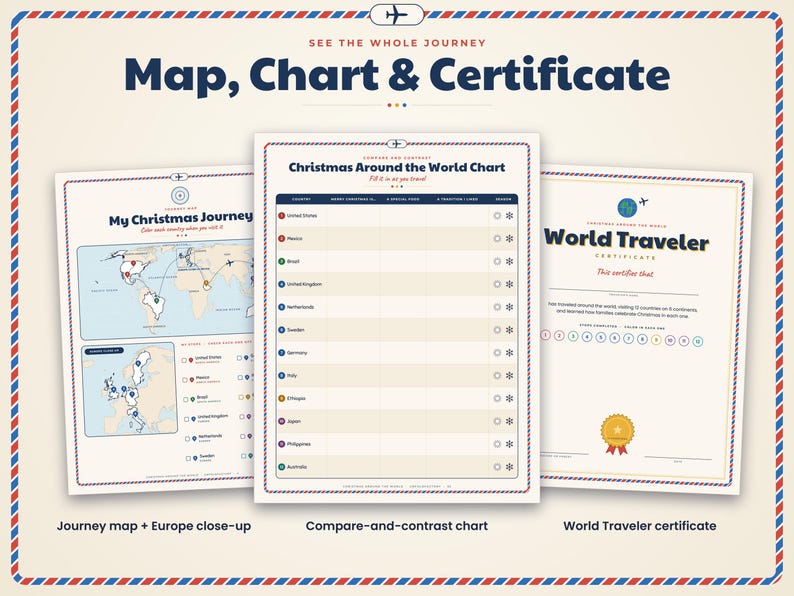Screen dimensions: 794x596
Task: Click 'Christmas Around the World Chart' title
Action: coord(397,167)
